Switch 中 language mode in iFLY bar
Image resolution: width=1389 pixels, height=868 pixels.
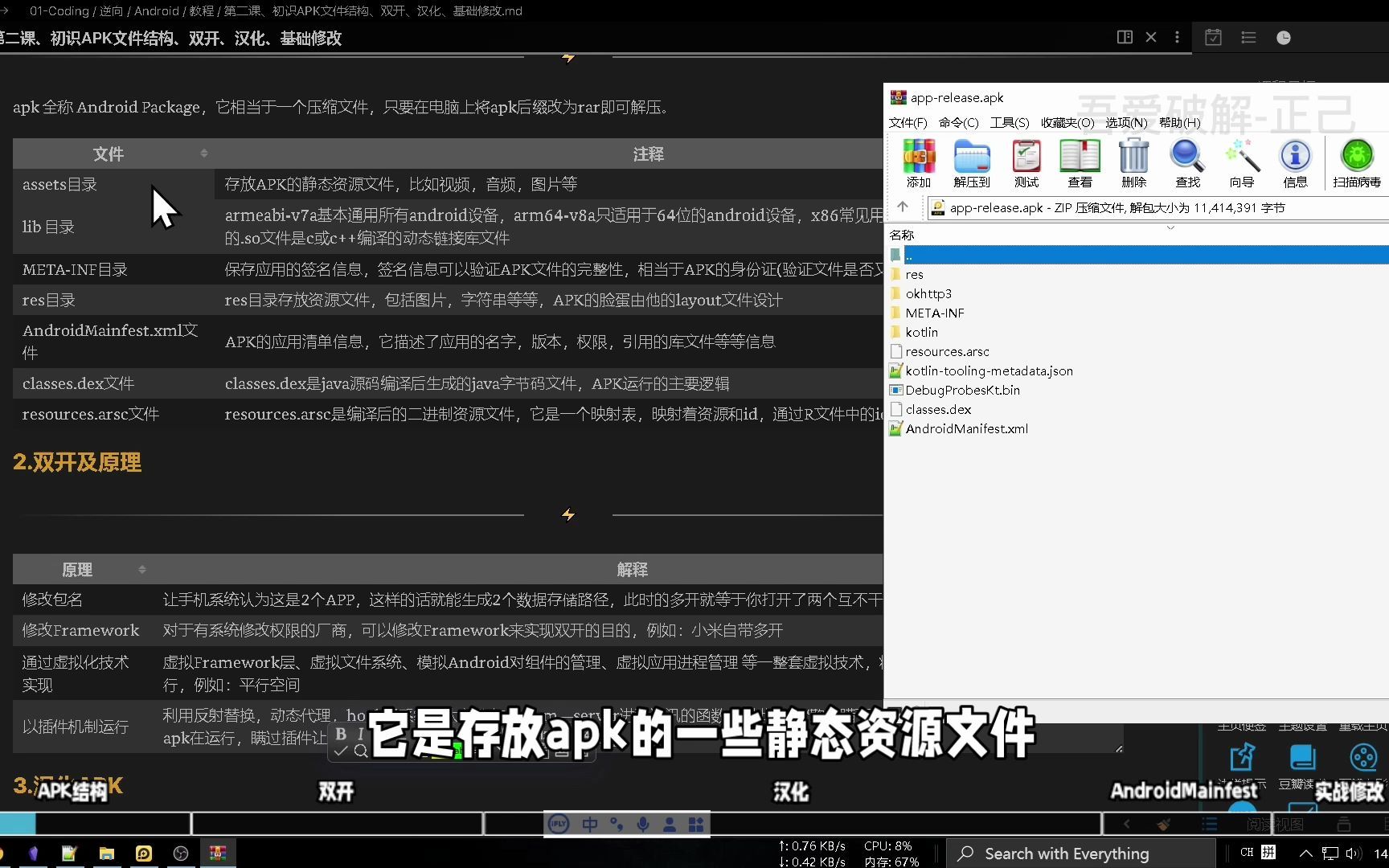coord(590,825)
